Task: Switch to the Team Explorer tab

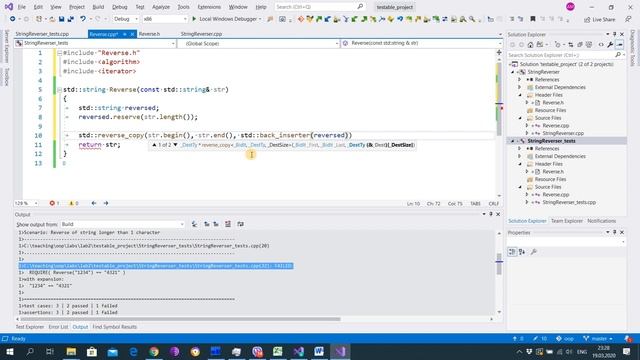Action: pyautogui.click(x=567, y=221)
